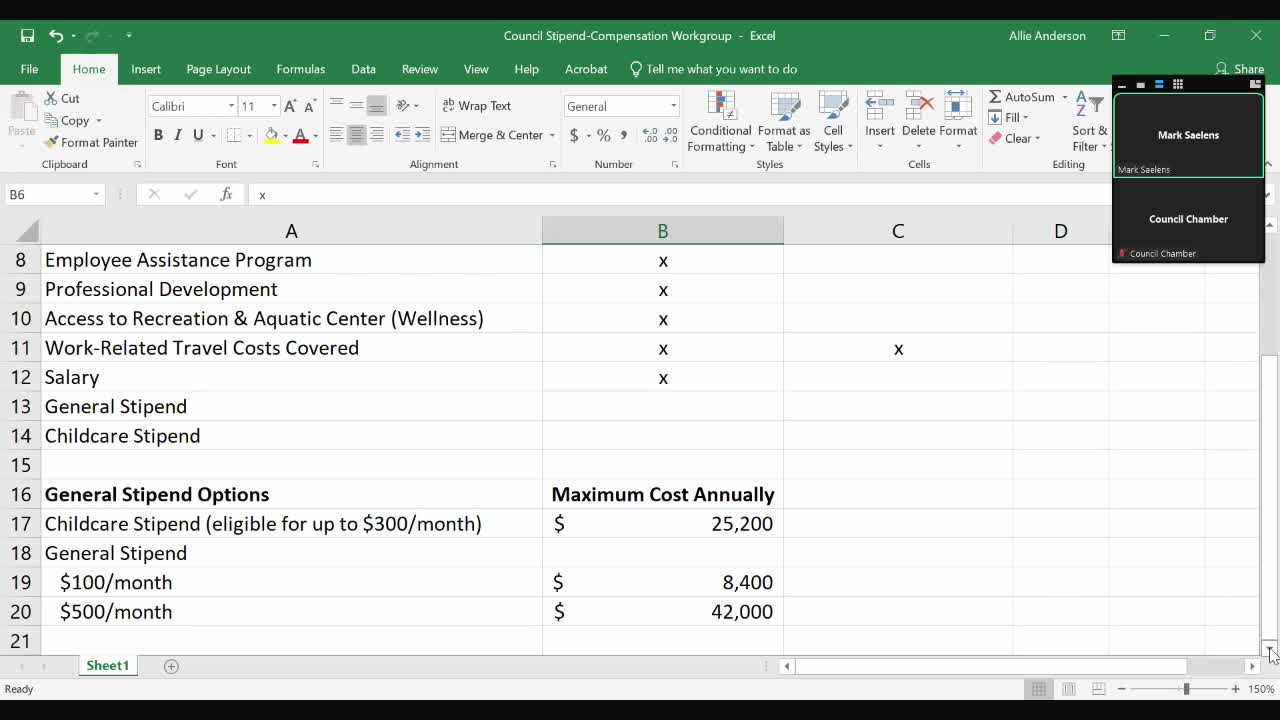Select cell with 42,000 value
Image resolution: width=1280 pixels, height=720 pixels.
point(662,611)
